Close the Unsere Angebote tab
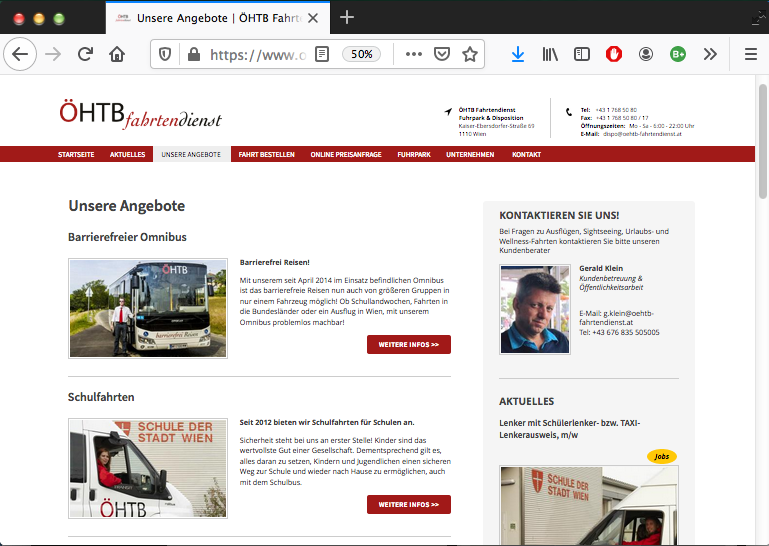The height and width of the screenshot is (546, 769). (313, 18)
